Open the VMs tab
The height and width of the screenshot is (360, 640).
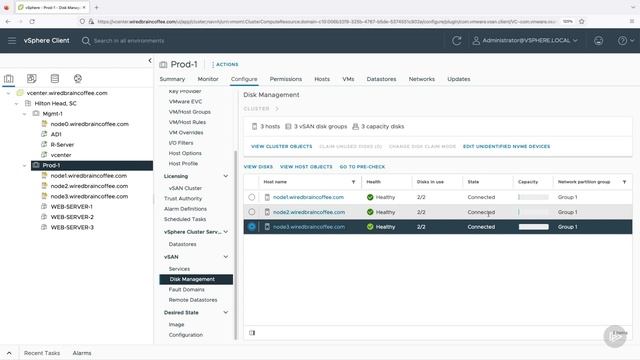point(348,79)
